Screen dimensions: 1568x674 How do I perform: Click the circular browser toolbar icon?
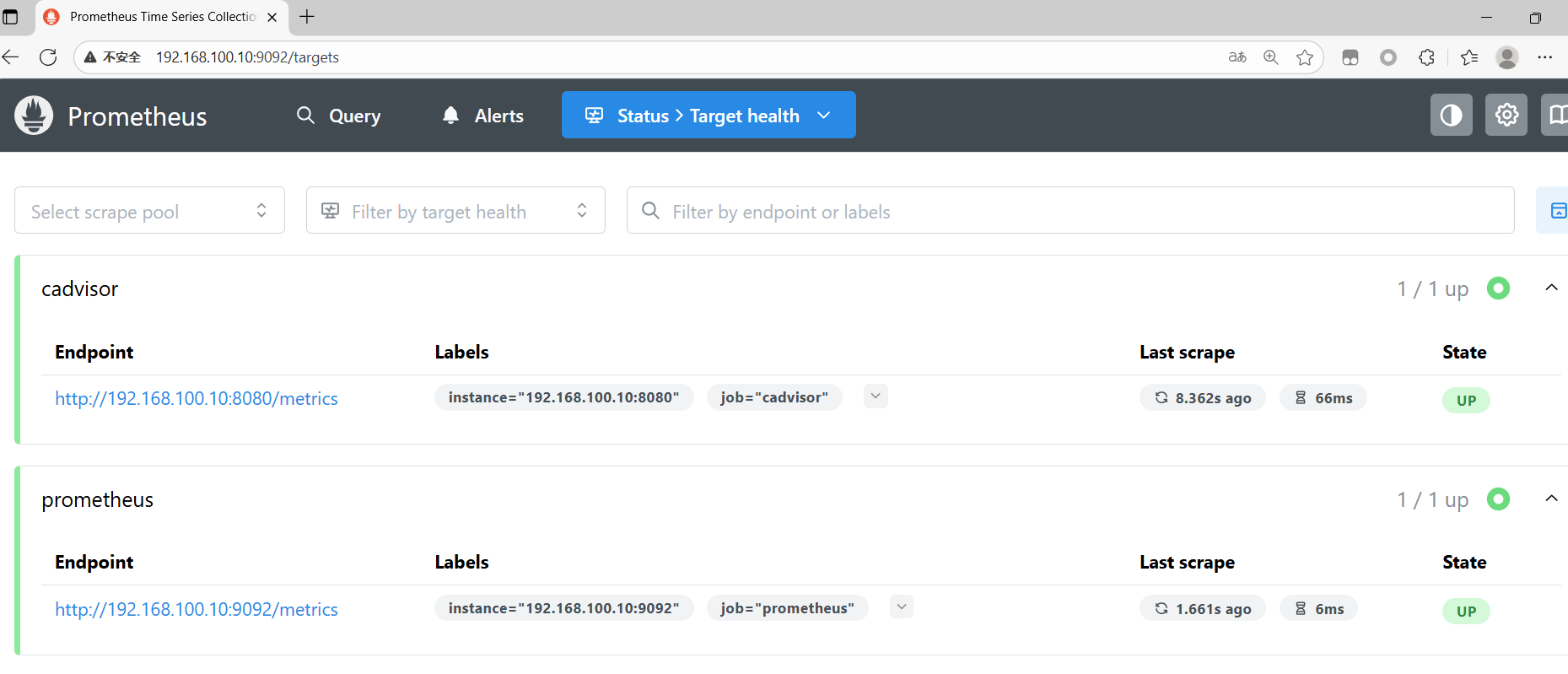[1388, 57]
